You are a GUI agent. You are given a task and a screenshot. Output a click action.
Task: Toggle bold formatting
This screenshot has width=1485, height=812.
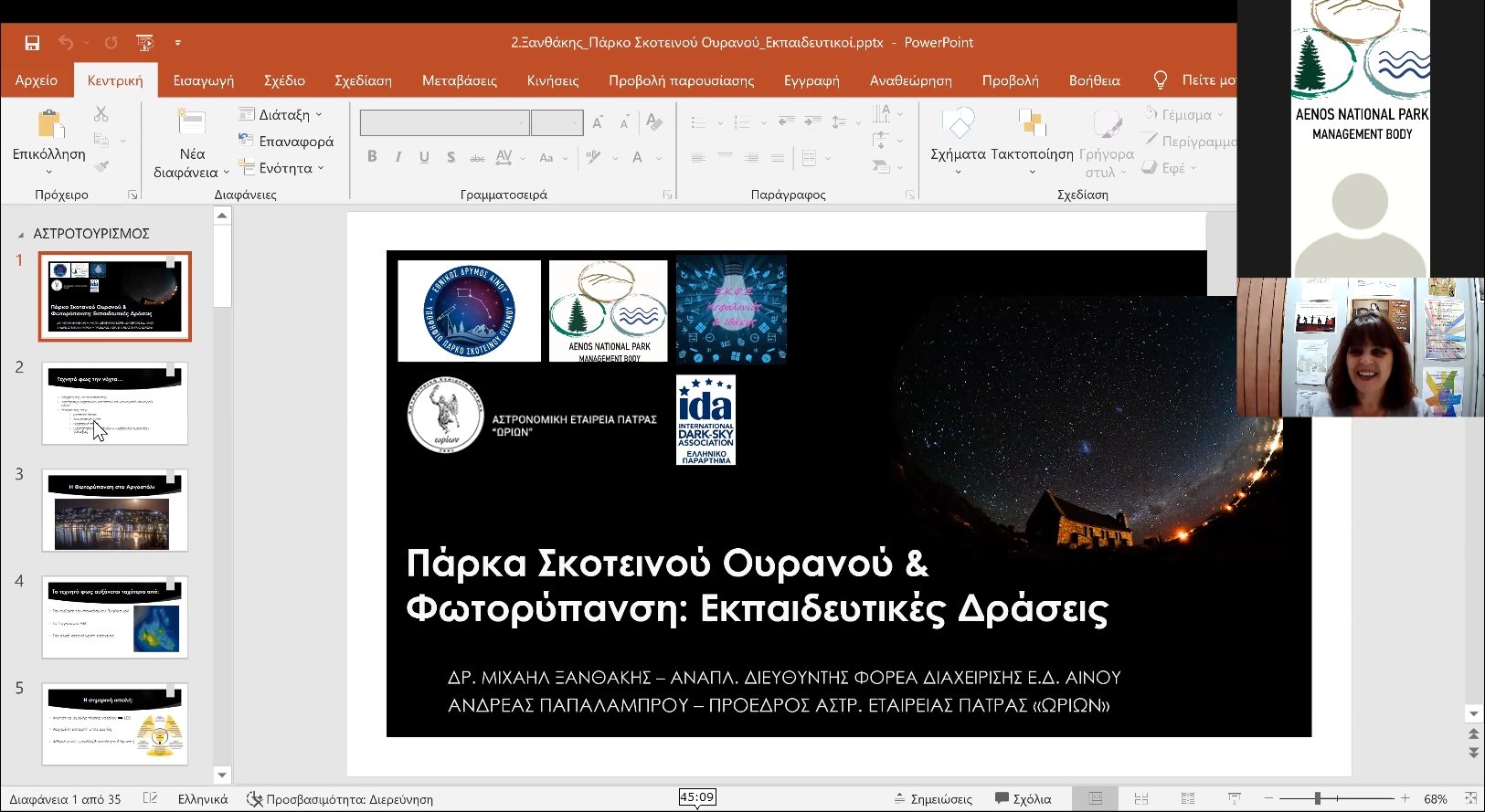[372, 157]
